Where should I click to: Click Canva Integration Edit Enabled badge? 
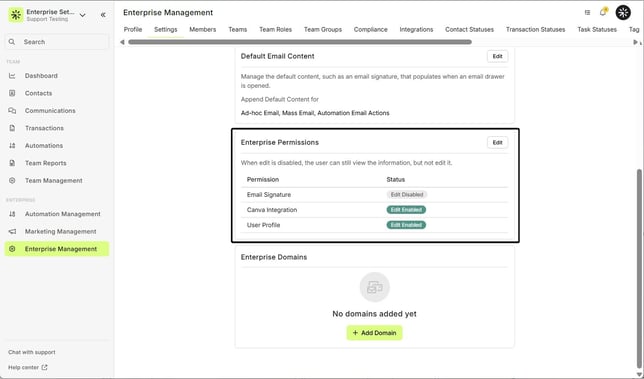tap(406, 210)
